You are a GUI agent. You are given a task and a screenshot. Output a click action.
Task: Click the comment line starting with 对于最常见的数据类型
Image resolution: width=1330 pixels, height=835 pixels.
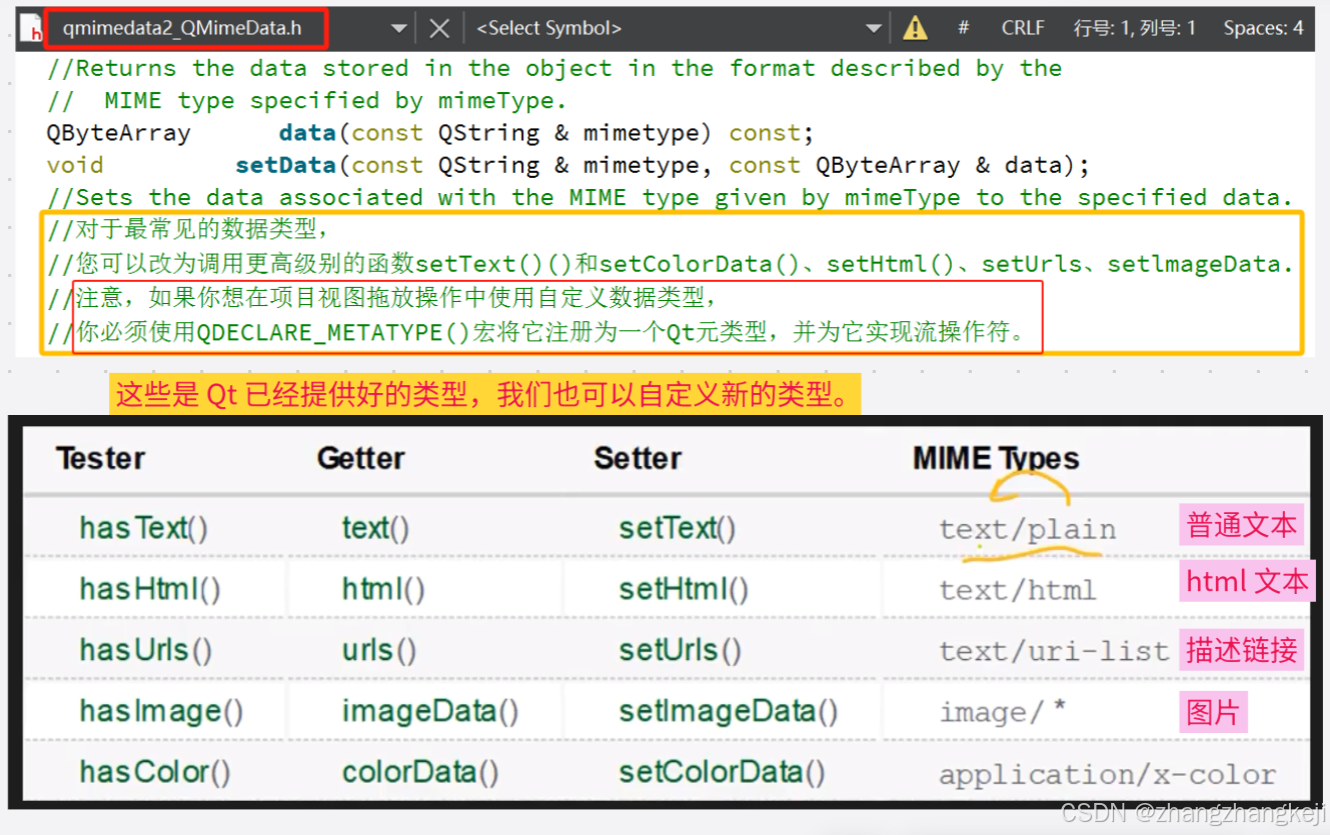tap(188, 231)
